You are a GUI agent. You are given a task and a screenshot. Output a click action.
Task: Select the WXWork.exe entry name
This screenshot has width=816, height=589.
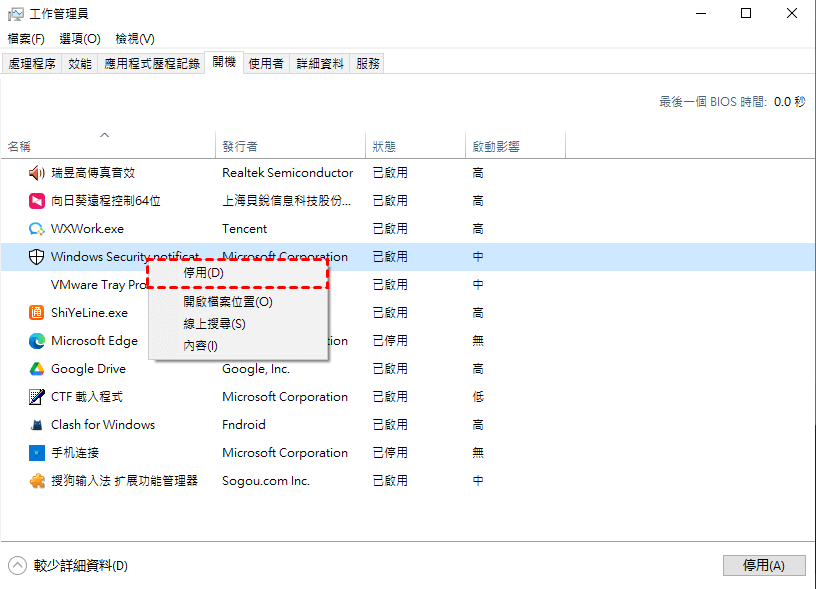[x=87, y=229]
